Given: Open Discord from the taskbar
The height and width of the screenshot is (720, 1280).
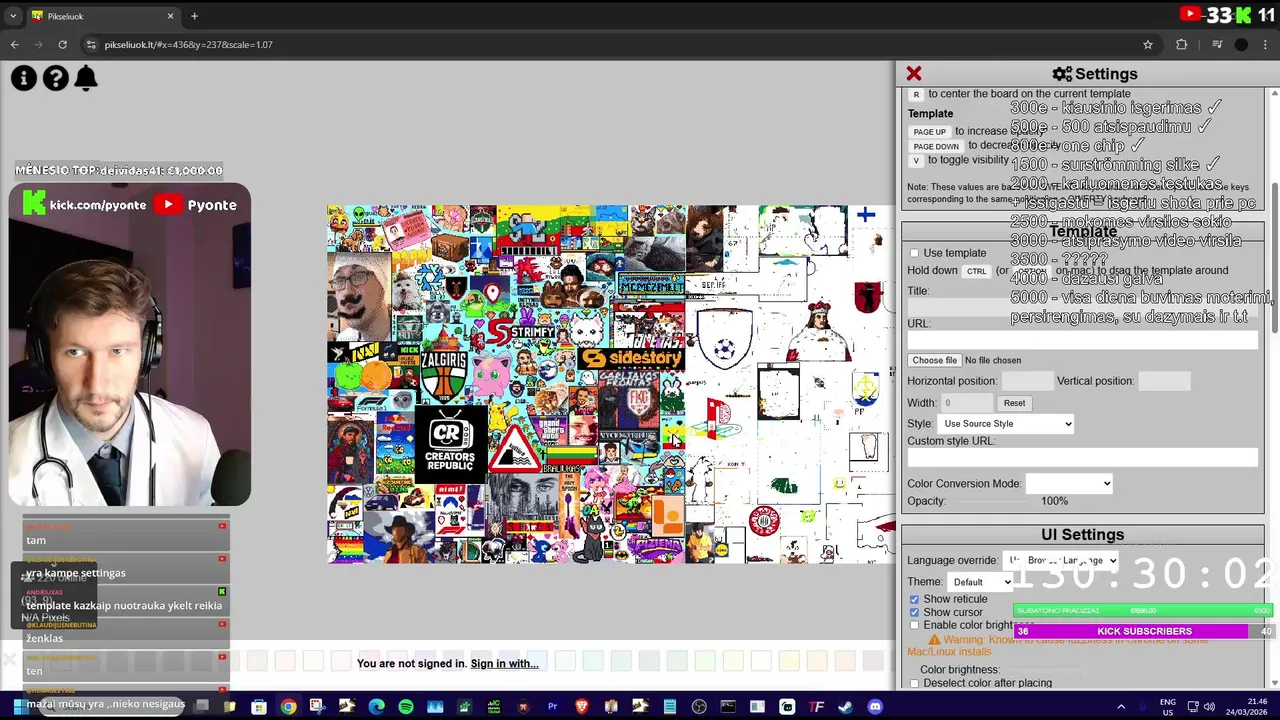Looking at the screenshot, I should [x=875, y=707].
